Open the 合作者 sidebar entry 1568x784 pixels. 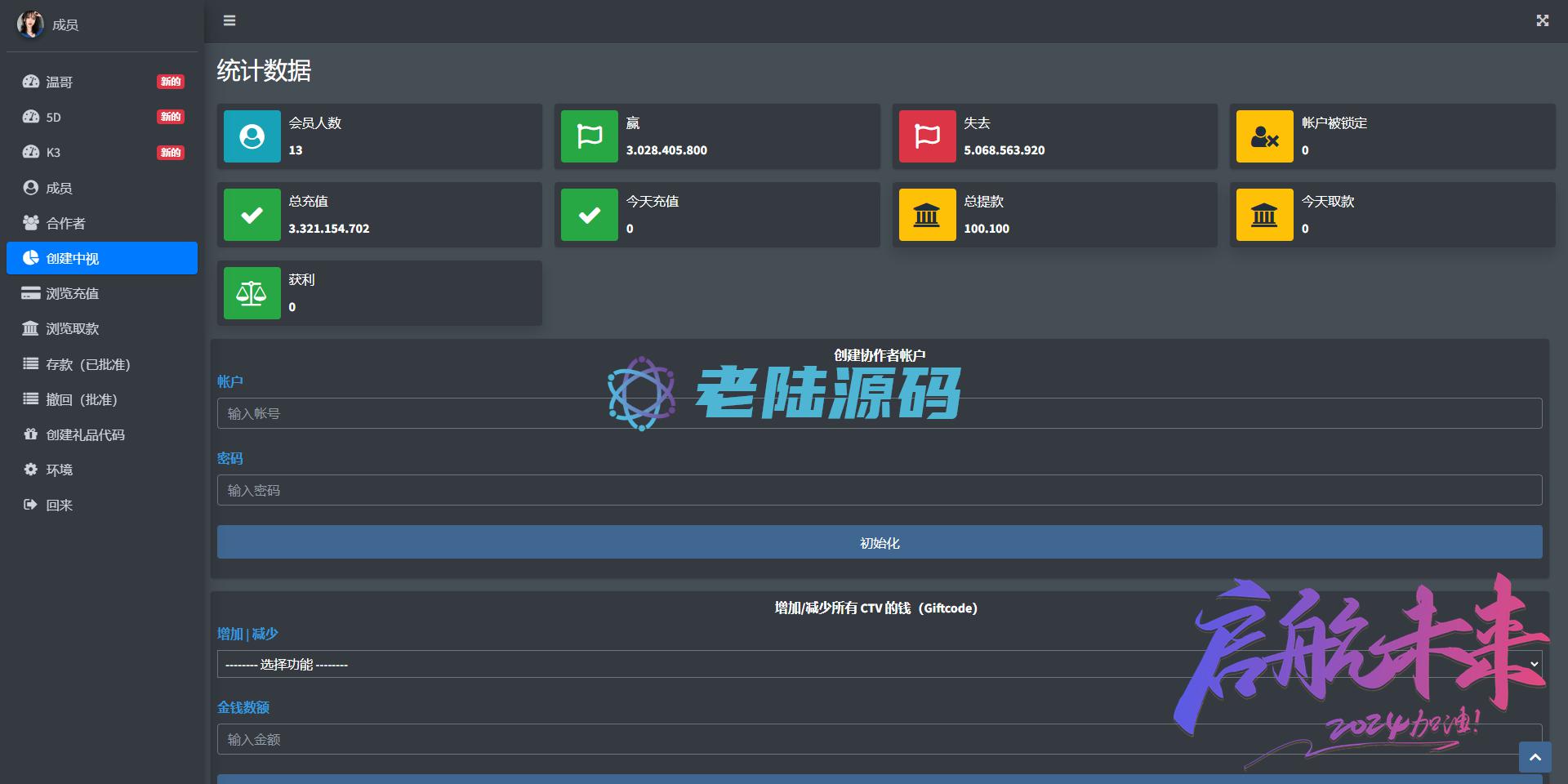coord(102,223)
